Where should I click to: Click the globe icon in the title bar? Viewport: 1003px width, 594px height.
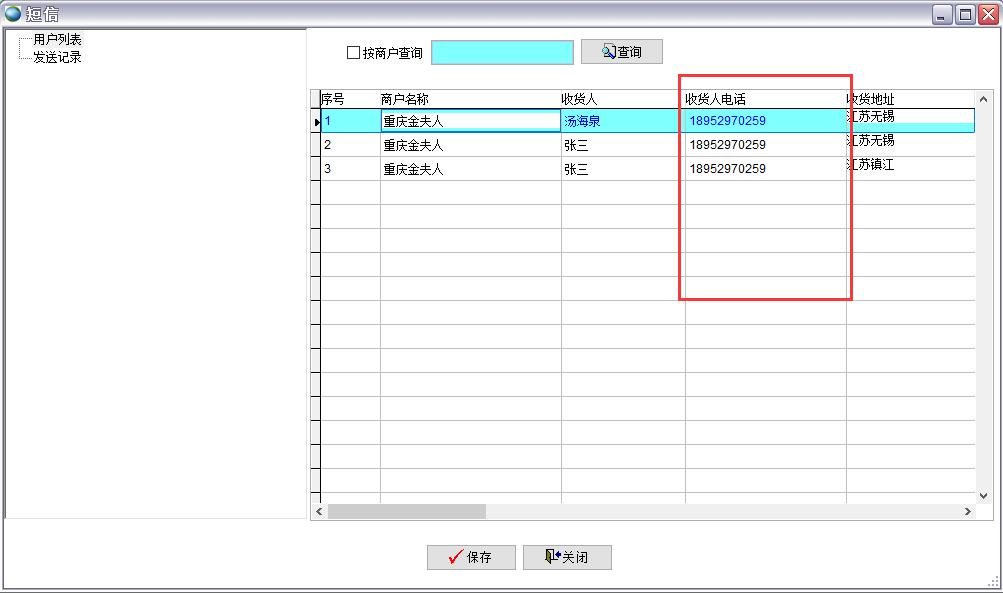12,13
